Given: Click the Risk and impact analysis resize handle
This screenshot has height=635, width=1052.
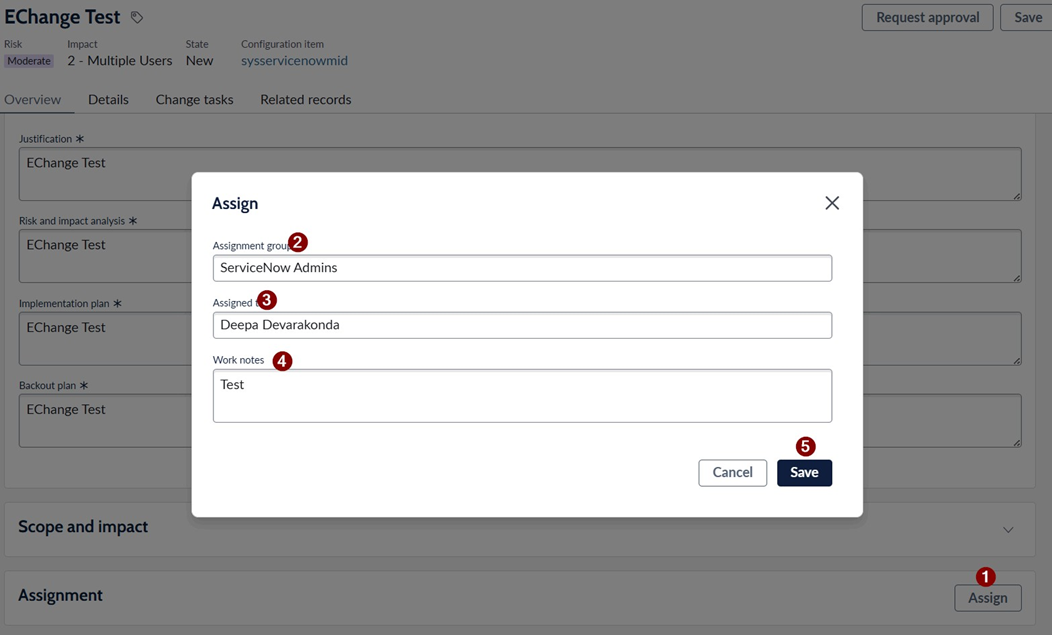Looking at the screenshot, I should (x=1016, y=278).
